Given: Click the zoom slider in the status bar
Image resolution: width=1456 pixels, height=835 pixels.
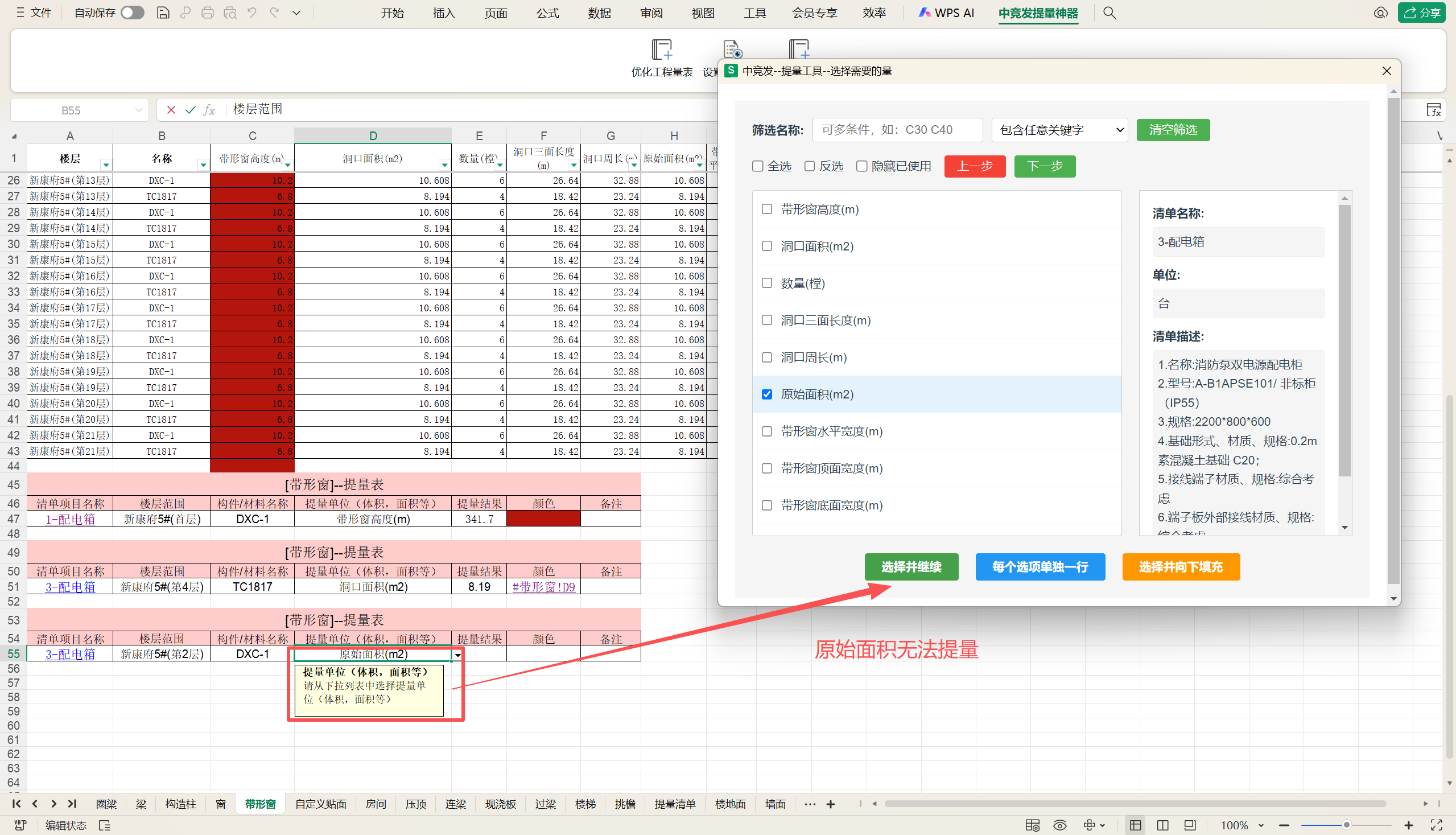Looking at the screenshot, I should (1346, 825).
